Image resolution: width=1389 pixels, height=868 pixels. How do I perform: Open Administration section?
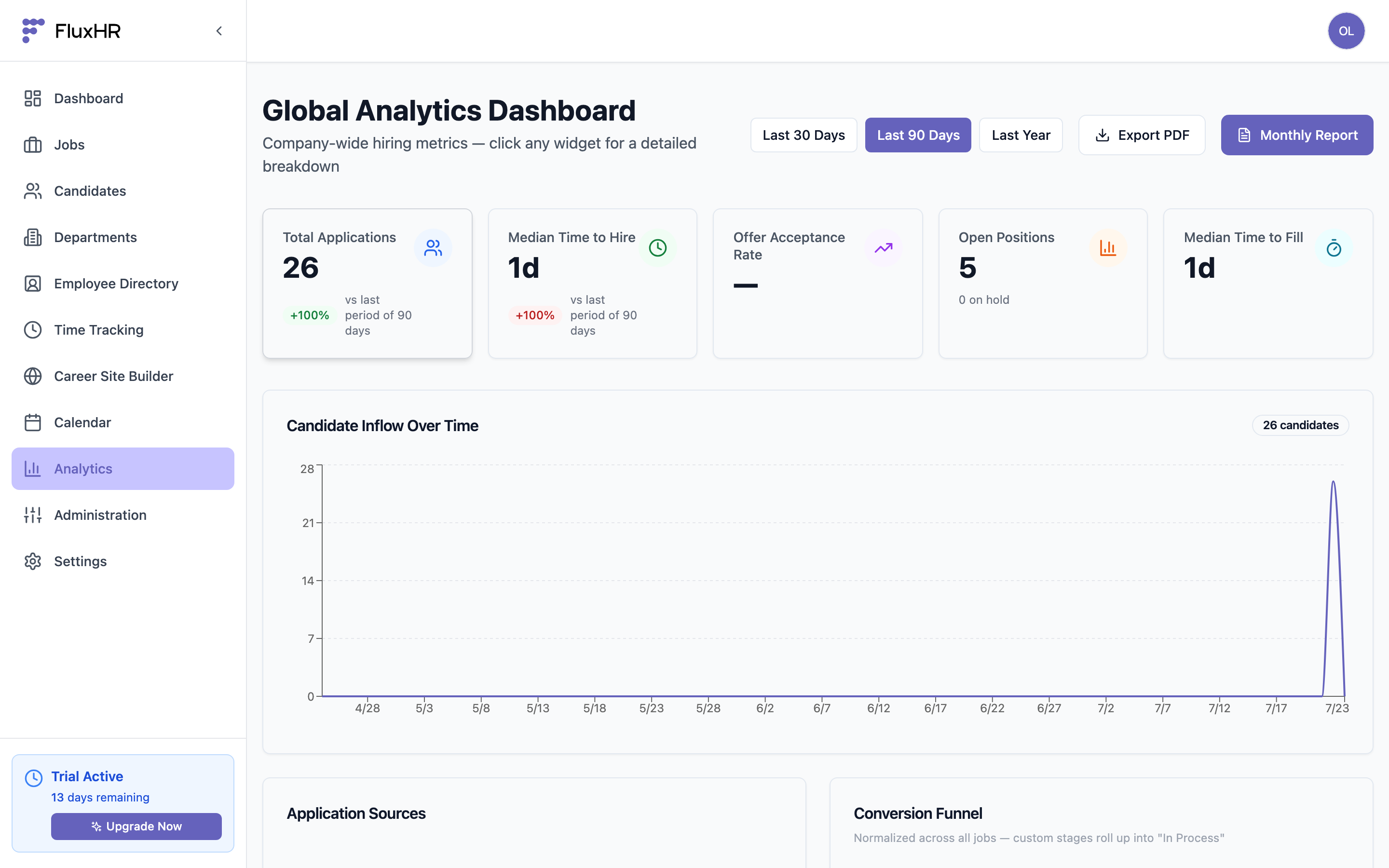(x=123, y=515)
